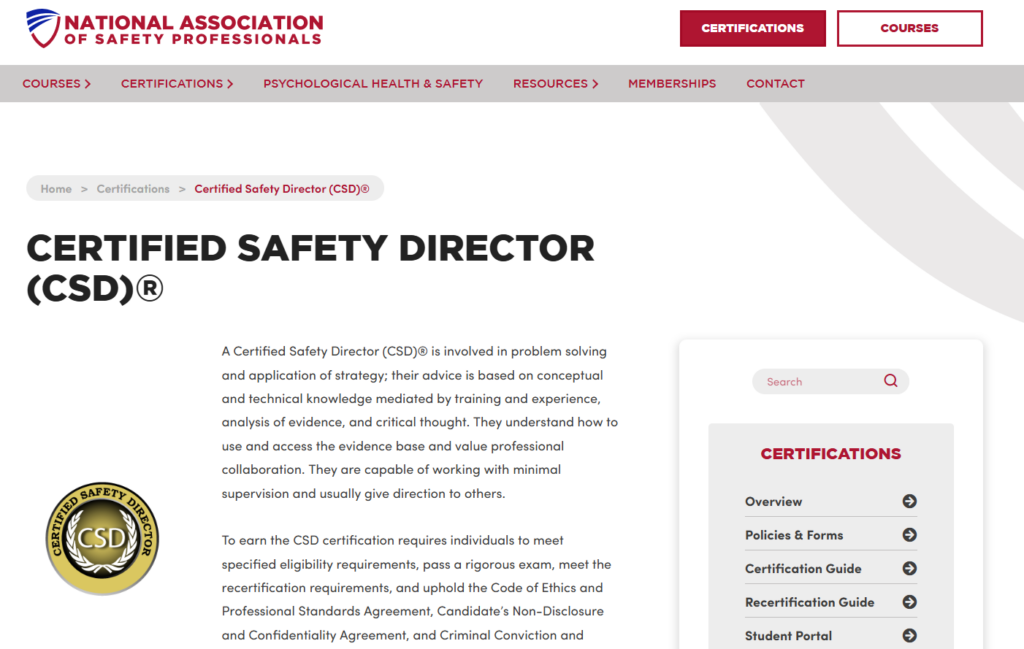Screen dimensions: 1024x649
Task: Click the arrow icon beside Student Portal
Action: (910, 635)
